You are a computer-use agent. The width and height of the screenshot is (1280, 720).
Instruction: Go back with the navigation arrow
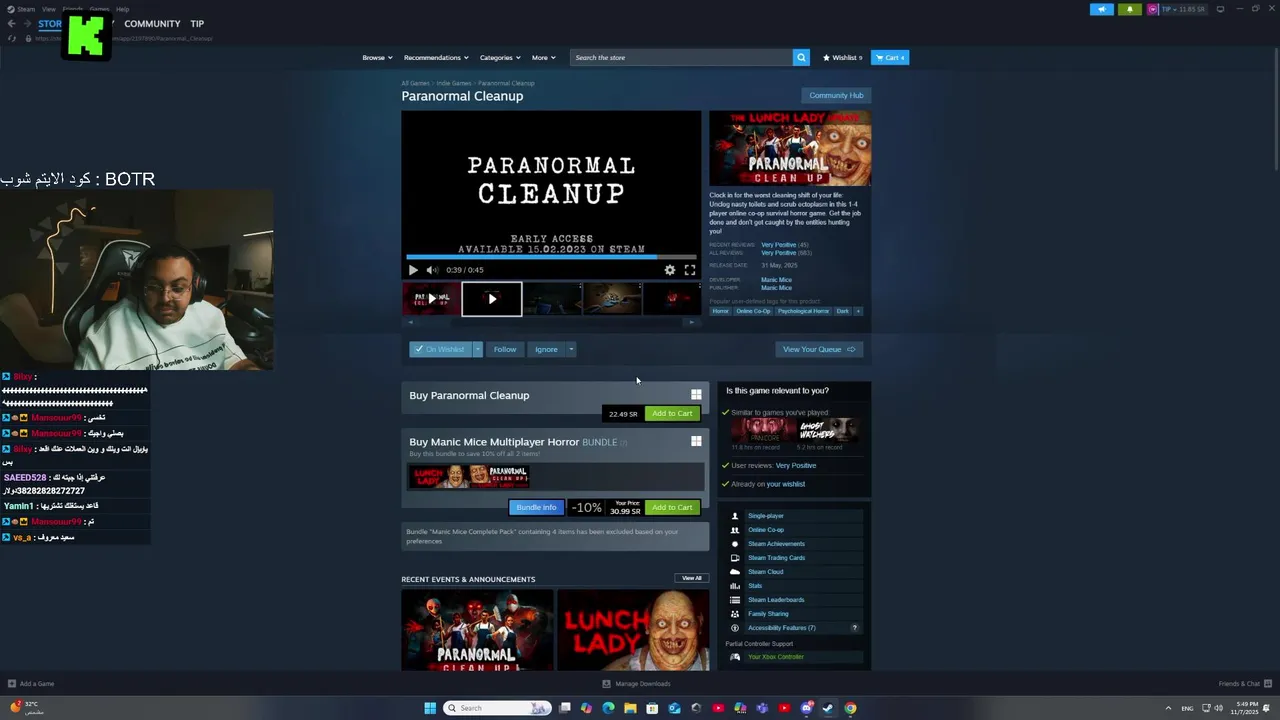click(x=12, y=23)
